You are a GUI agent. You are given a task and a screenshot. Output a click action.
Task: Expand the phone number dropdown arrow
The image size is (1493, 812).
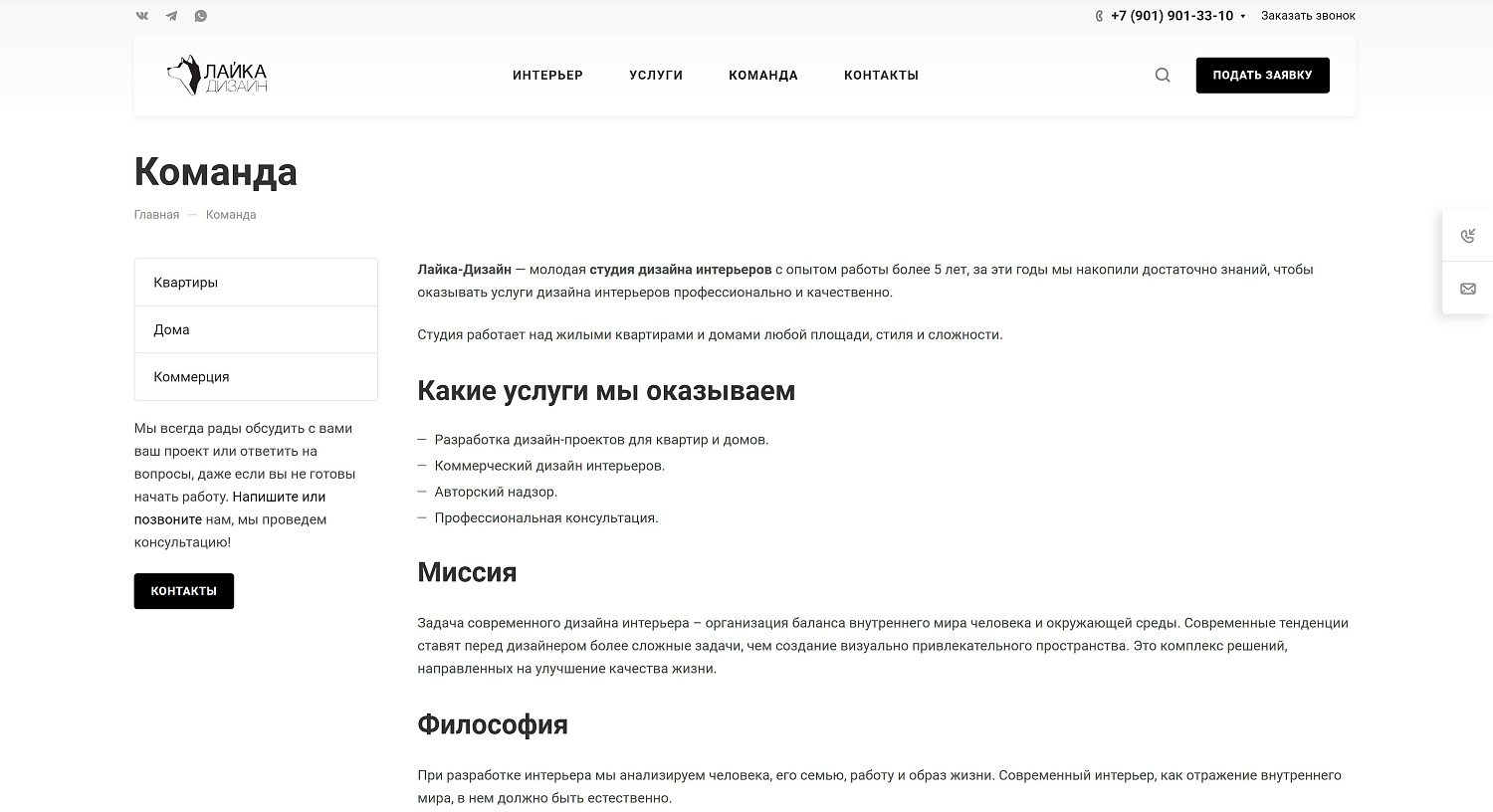click(x=1243, y=17)
